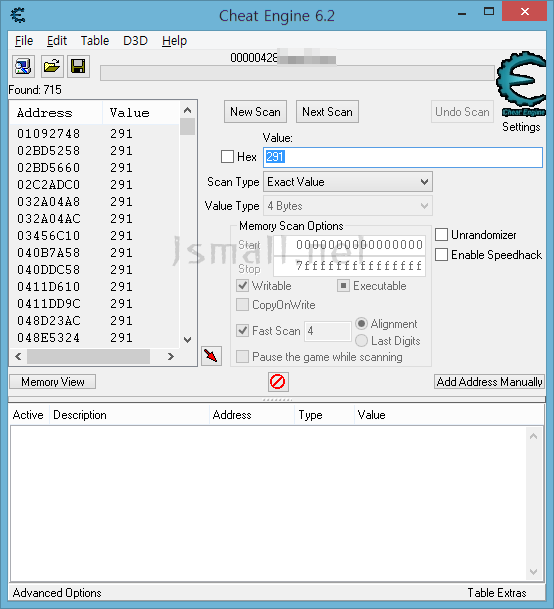Select the Alignment radio button
This screenshot has width=554, height=609.
(x=361, y=324)
